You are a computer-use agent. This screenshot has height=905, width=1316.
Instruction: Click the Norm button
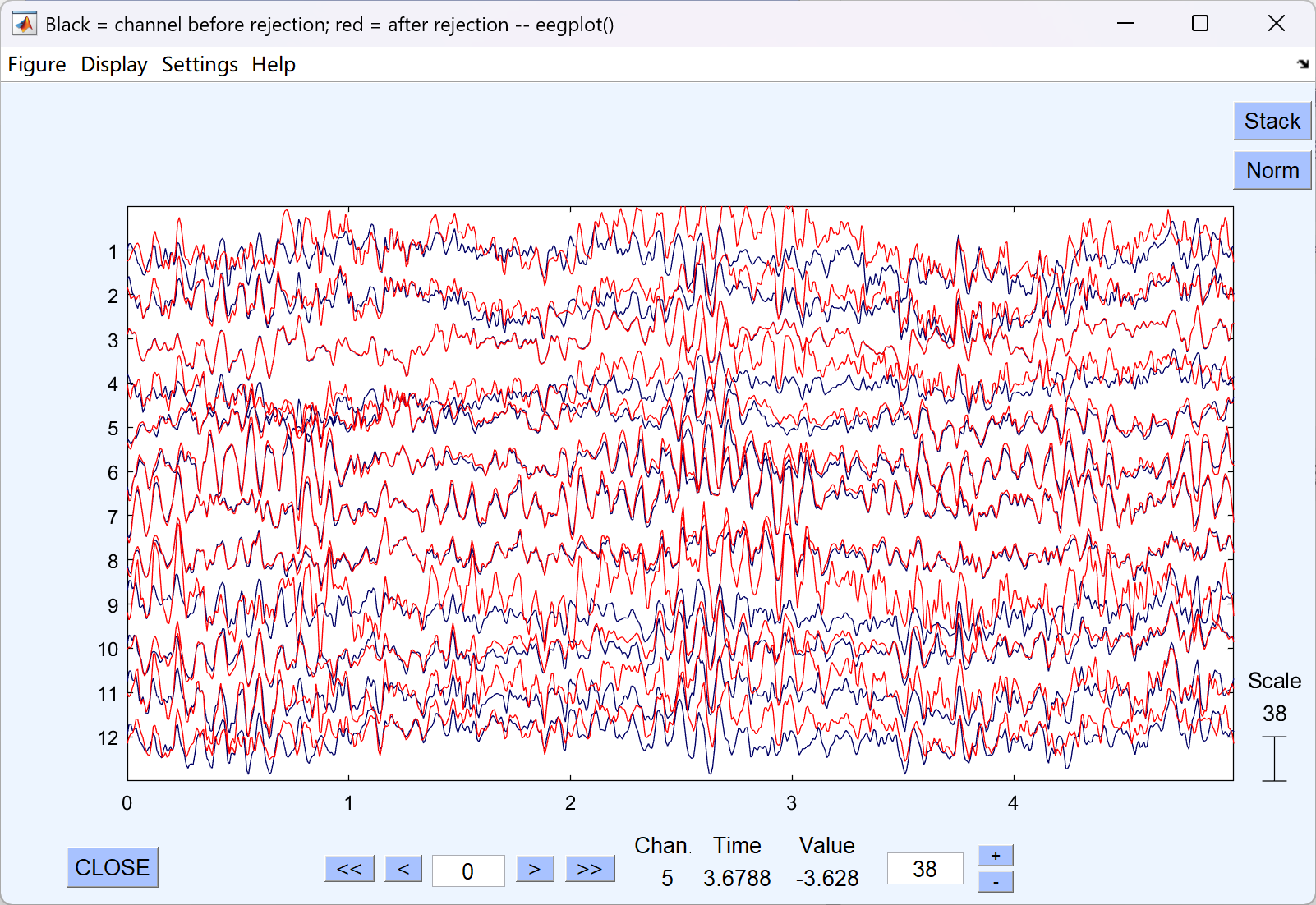1272,170
